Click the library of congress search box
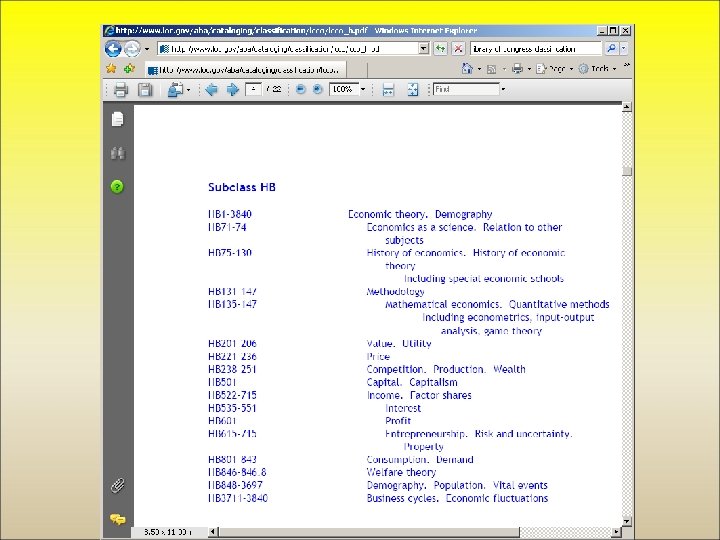 pyautogui.click(x=536, y=49)
